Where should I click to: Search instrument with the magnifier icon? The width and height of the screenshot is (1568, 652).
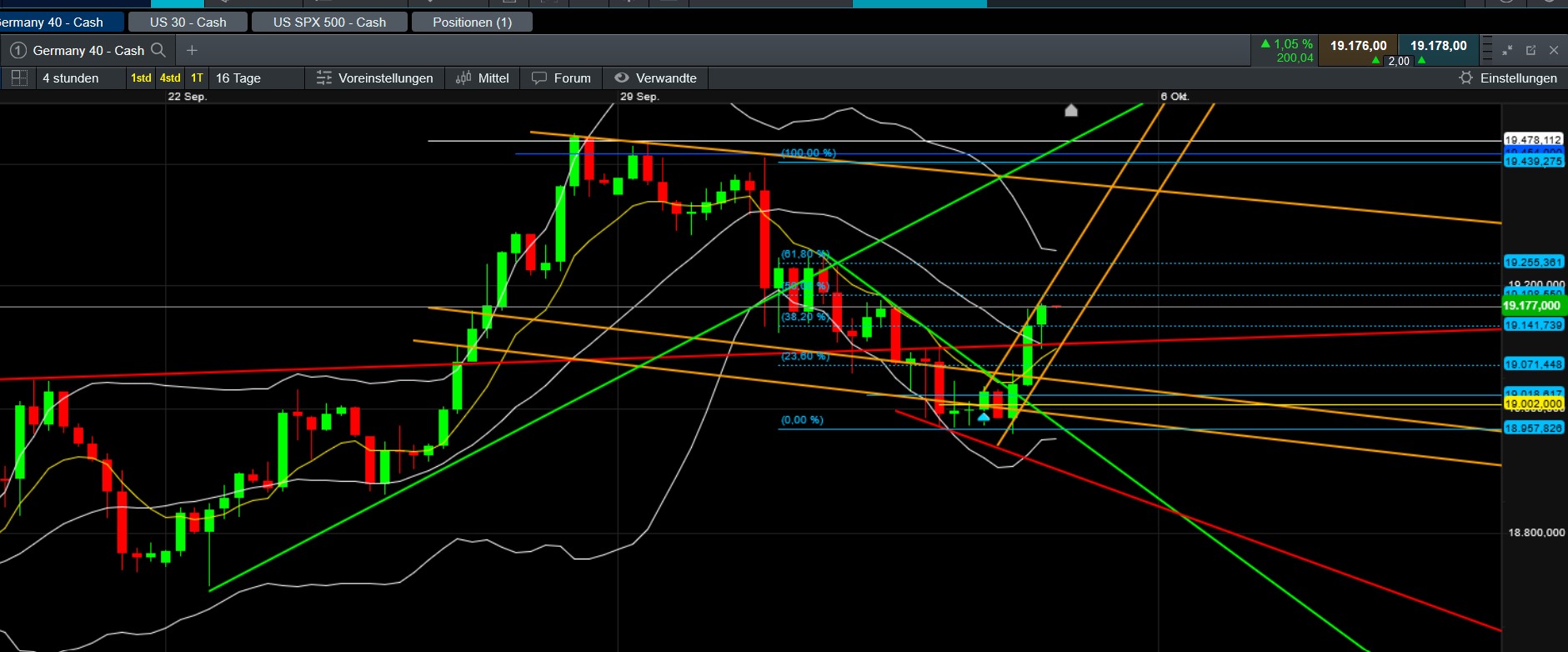[158, 50]
